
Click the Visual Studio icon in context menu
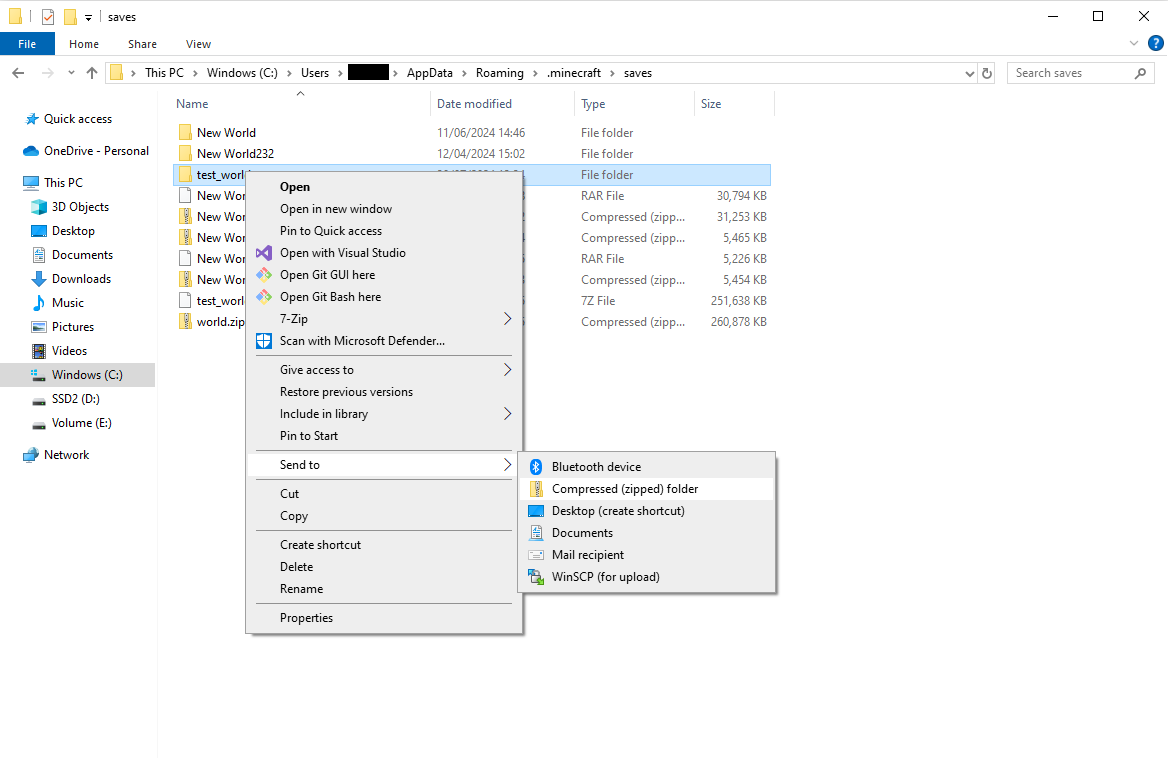point(264,253)
